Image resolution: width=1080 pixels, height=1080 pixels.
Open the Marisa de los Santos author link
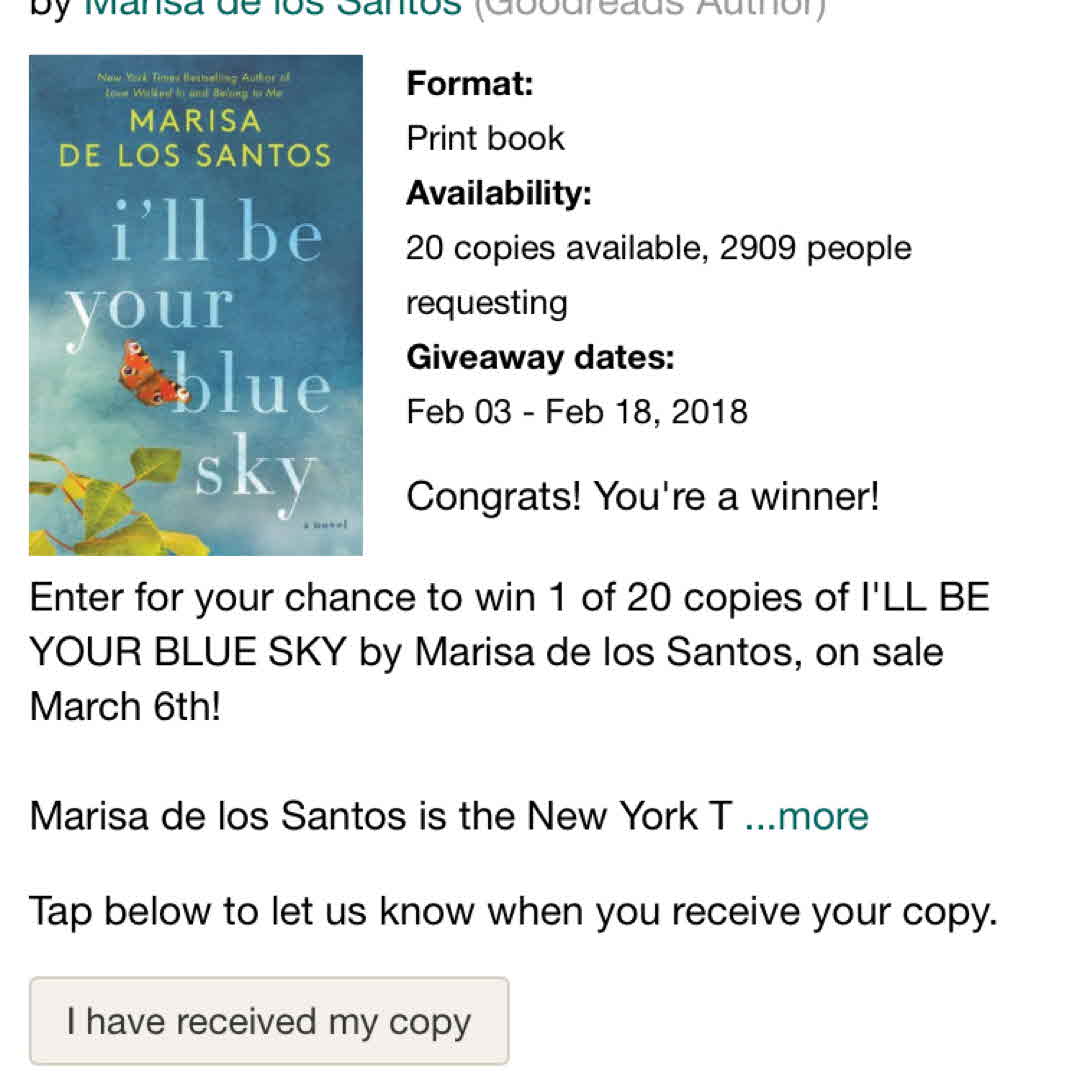(x=272, y=8)
